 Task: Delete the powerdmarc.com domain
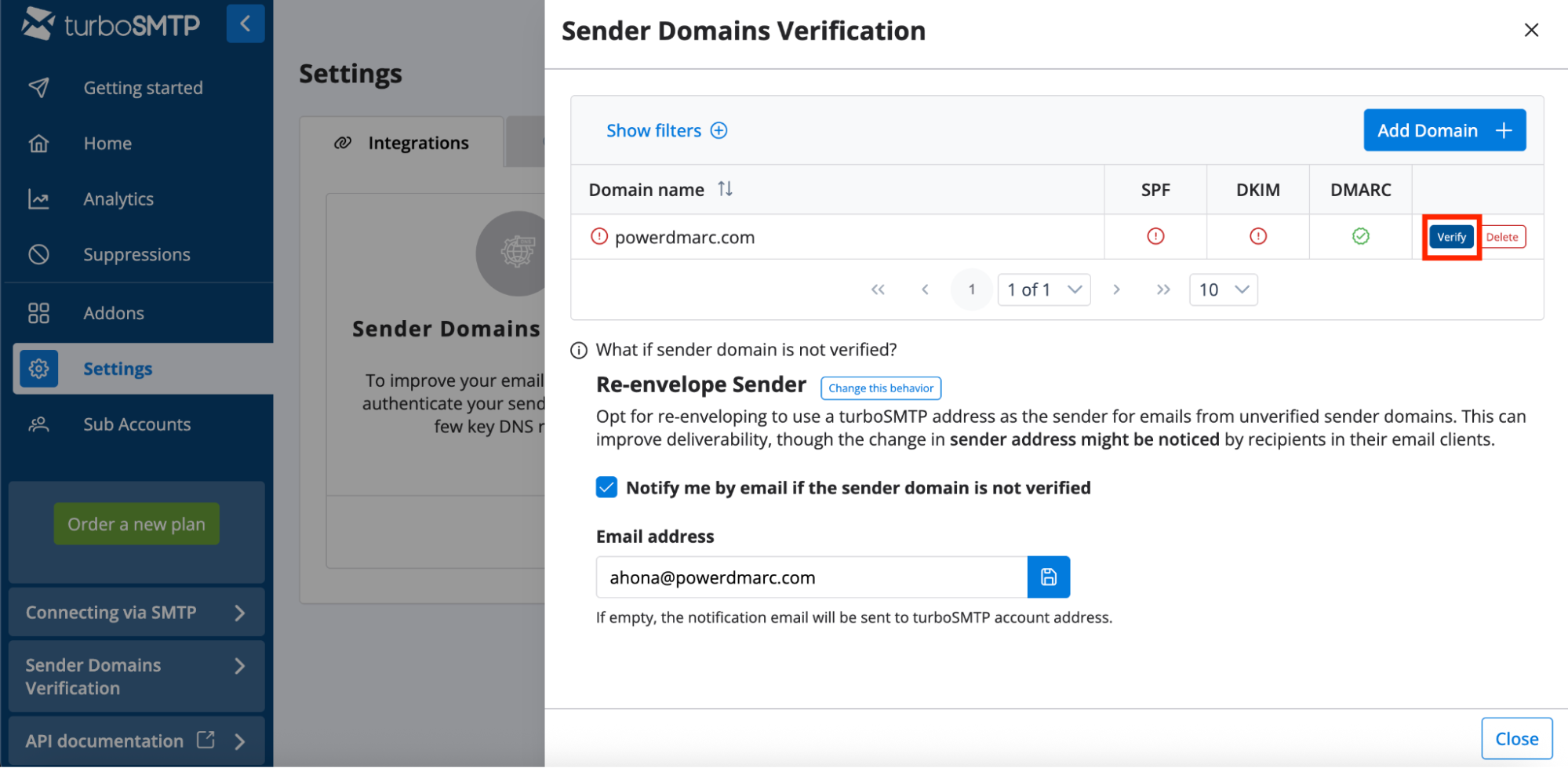coord(1501,237)
